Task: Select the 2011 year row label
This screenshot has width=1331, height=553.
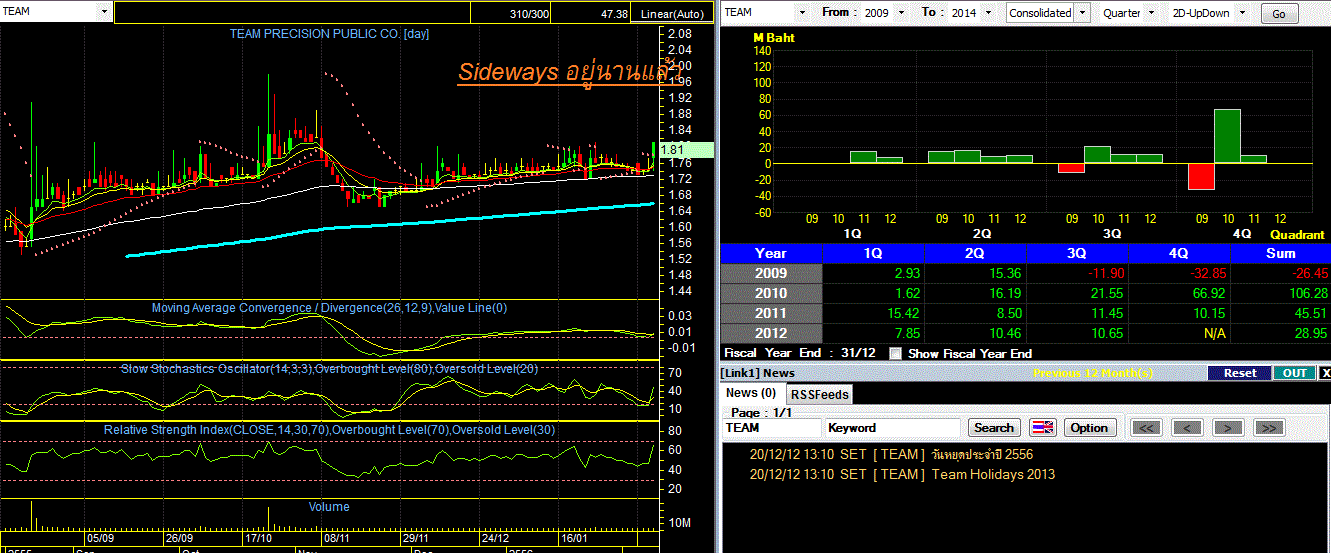Action: click(771, 313)
